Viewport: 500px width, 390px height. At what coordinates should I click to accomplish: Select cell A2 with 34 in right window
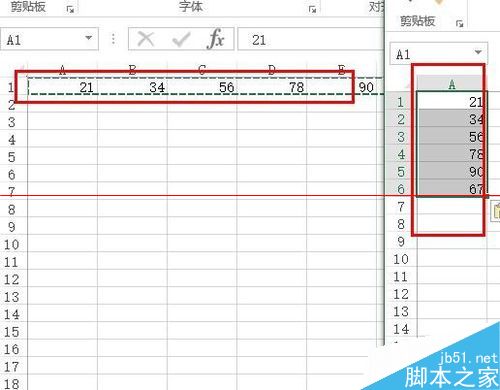[x=452, y=119]
